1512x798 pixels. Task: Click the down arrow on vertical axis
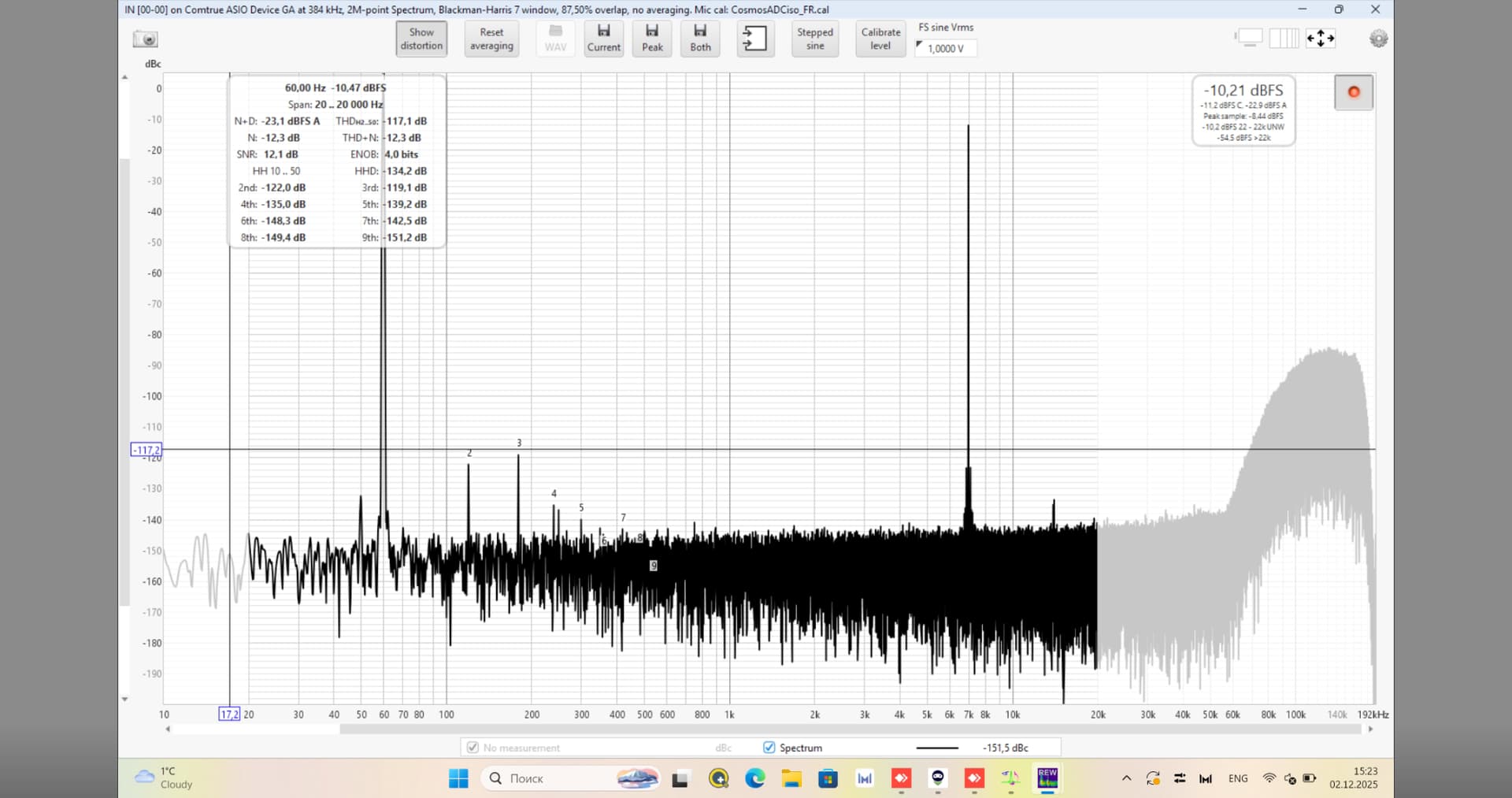(x=124, y=700)
